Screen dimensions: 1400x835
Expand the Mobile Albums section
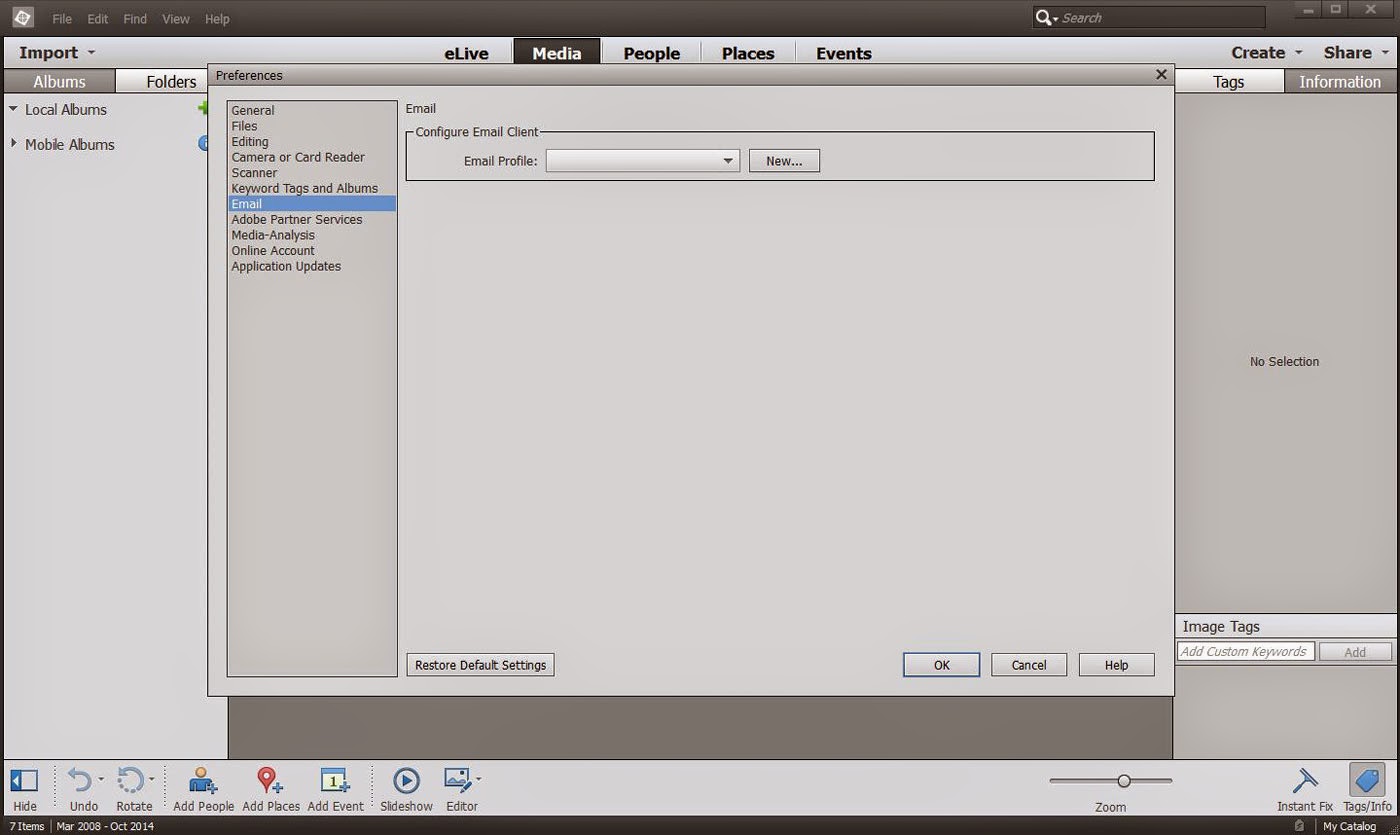(x=14, y=144)
